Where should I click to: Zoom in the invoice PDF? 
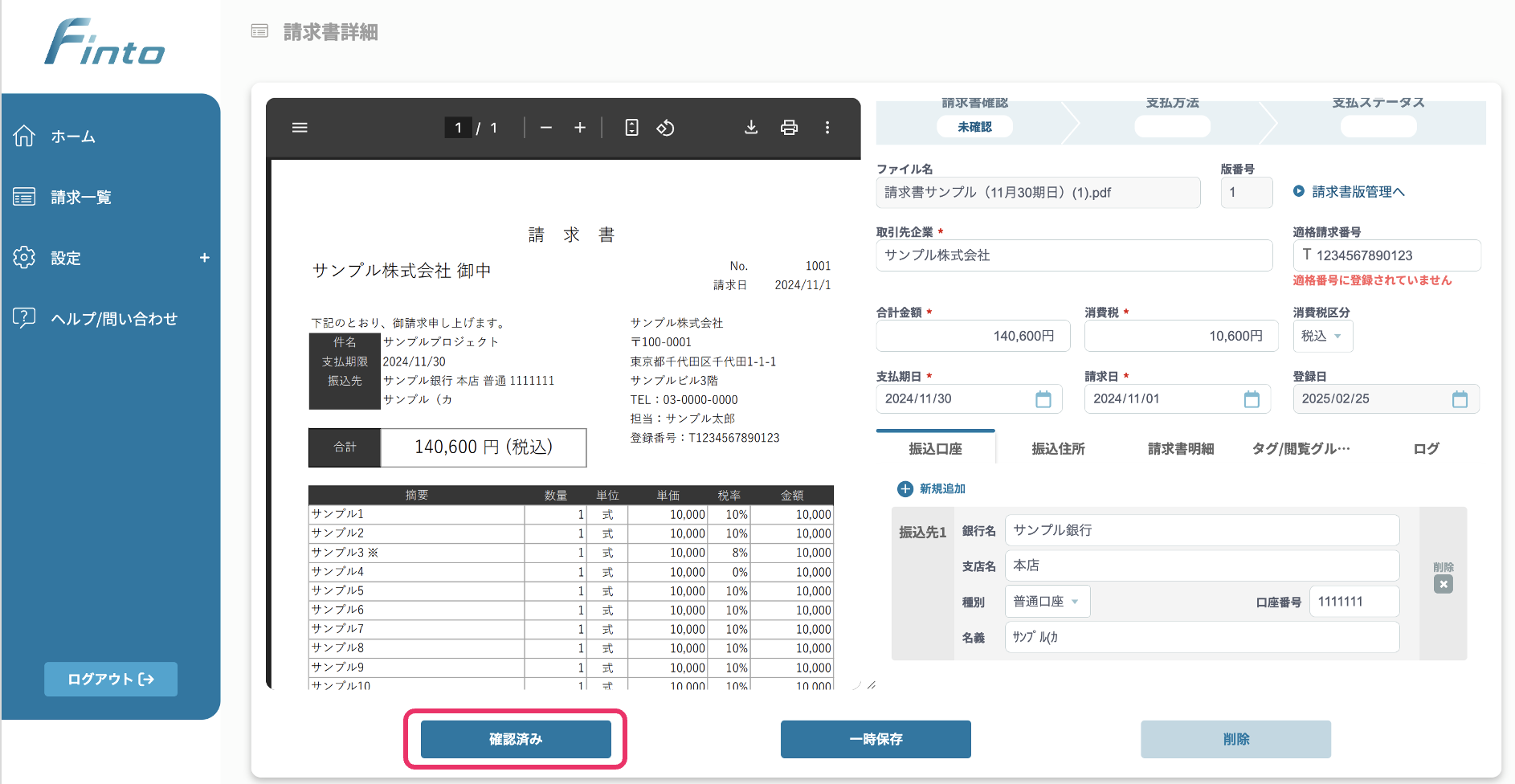tap(580, 128)
